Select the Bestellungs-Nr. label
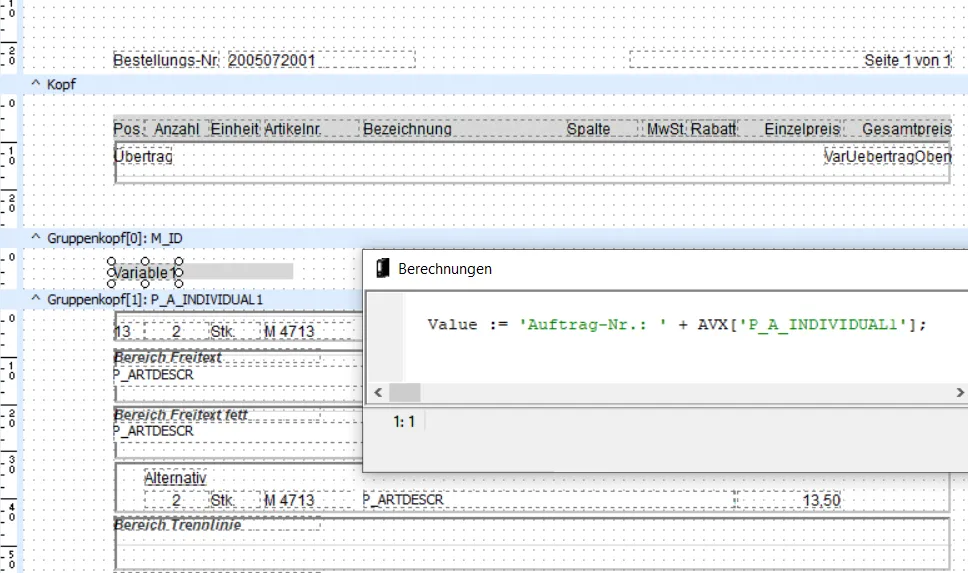This screenshot has height=573, width=968. tap(166, 60)
